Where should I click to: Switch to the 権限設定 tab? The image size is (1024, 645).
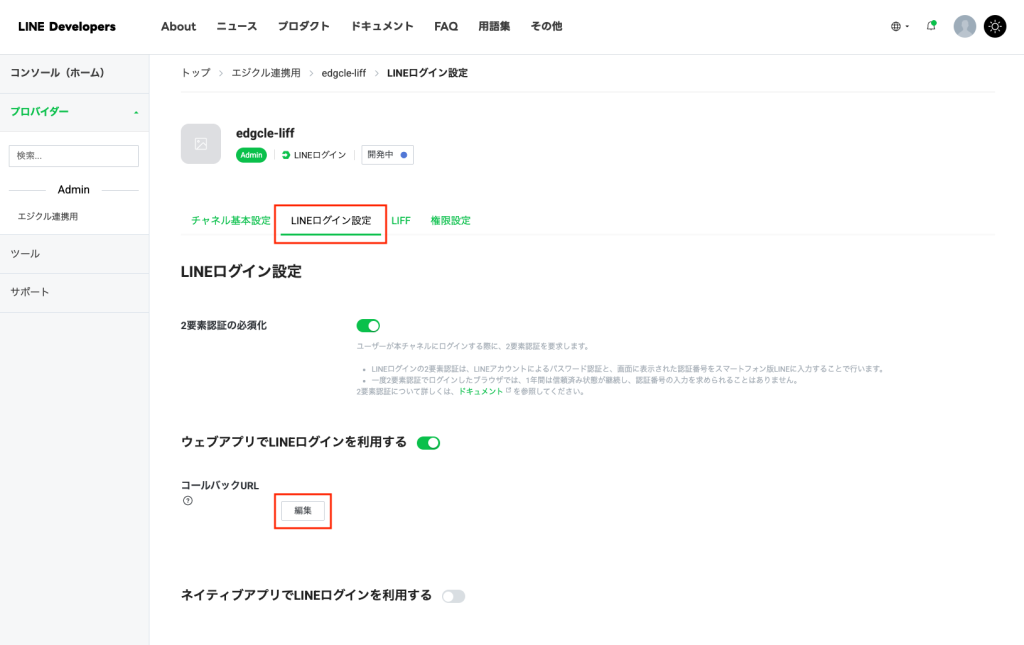click(450, 221)
